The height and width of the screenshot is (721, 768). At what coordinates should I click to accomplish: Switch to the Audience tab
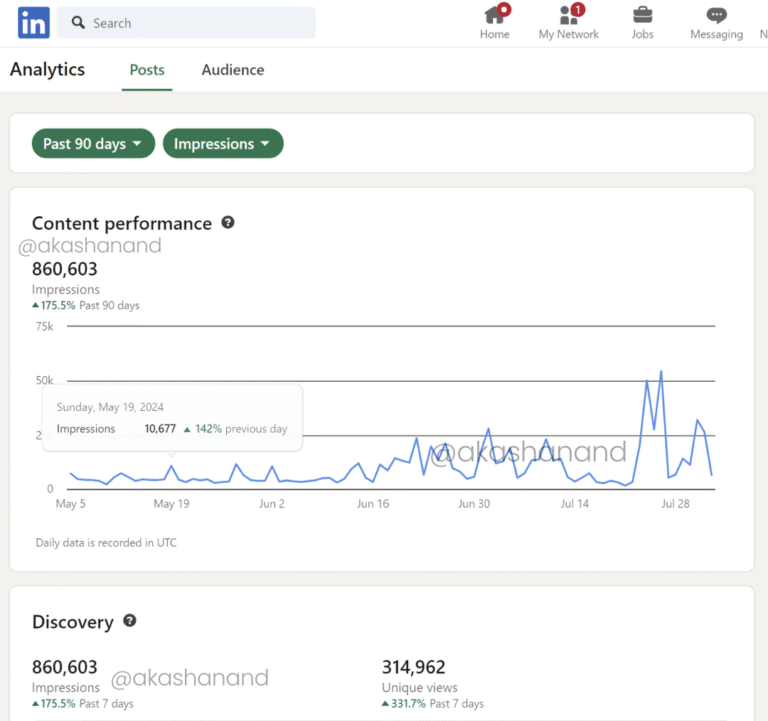pyautogui.click(x=233, y=70)
